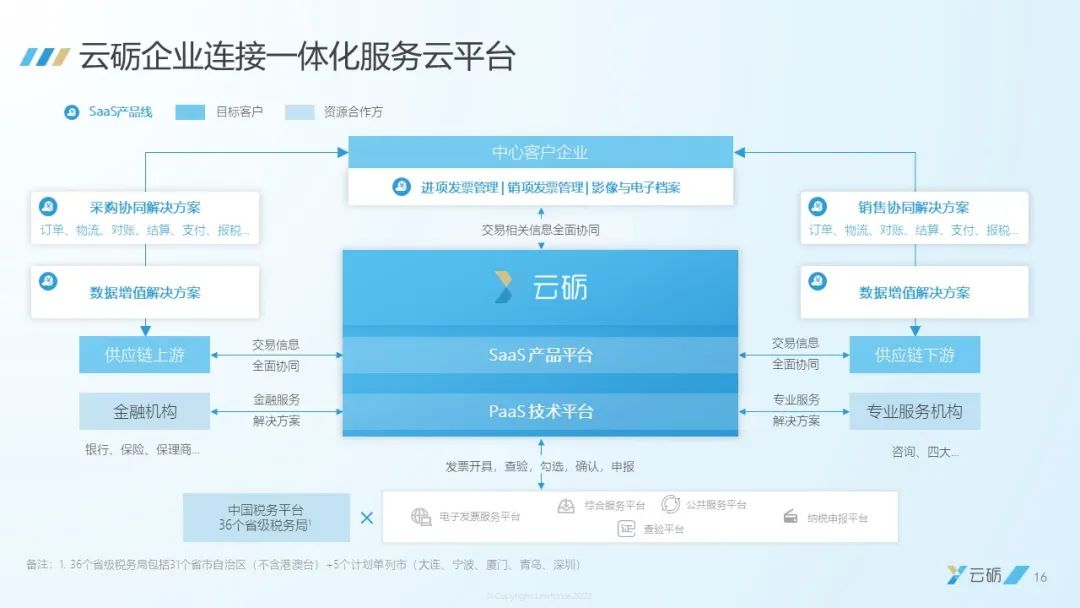Screen dimensions: 1080x608
Task: Click the icon beside 进项发票管理
Action: [402, 187]
